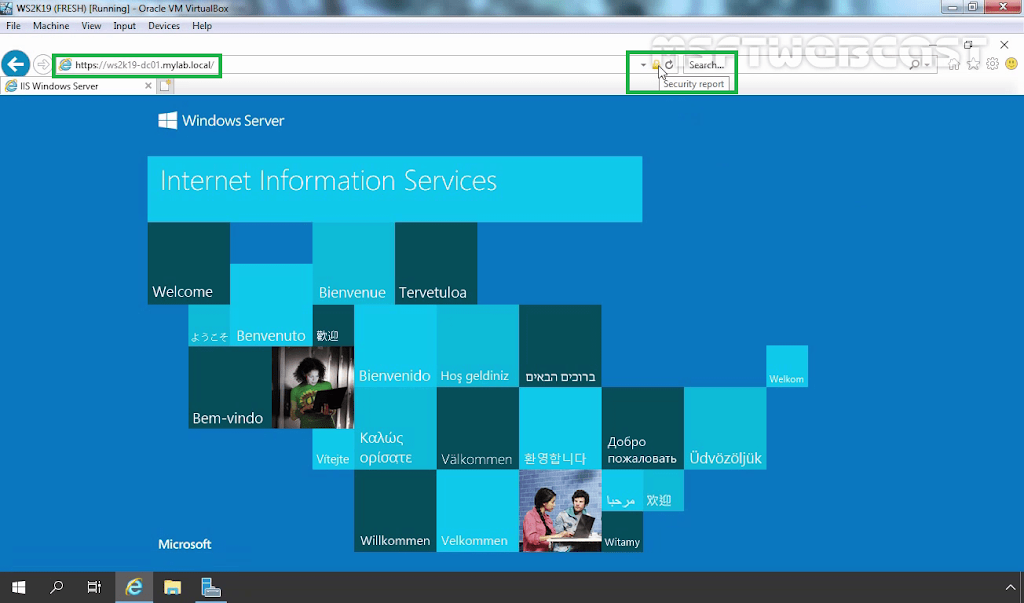The height and width of the screenshot is (603, 1024).
Task: Click the Üdvözöljük tile
Action: click(725, 429)
